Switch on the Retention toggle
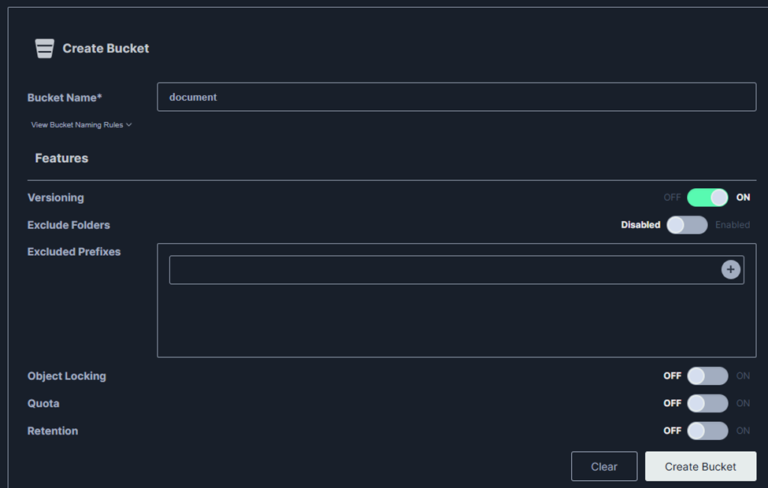This screenshot has height=488, width=768. [707, 431]
